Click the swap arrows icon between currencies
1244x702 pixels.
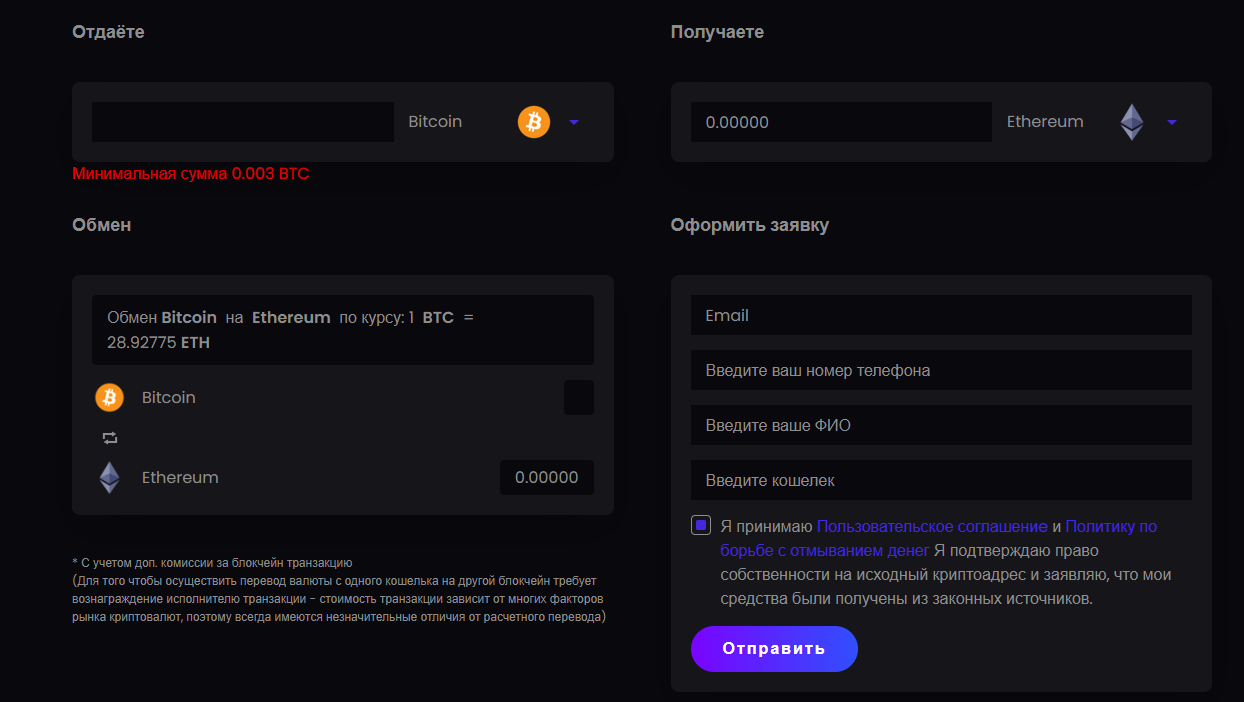(109, 438)
